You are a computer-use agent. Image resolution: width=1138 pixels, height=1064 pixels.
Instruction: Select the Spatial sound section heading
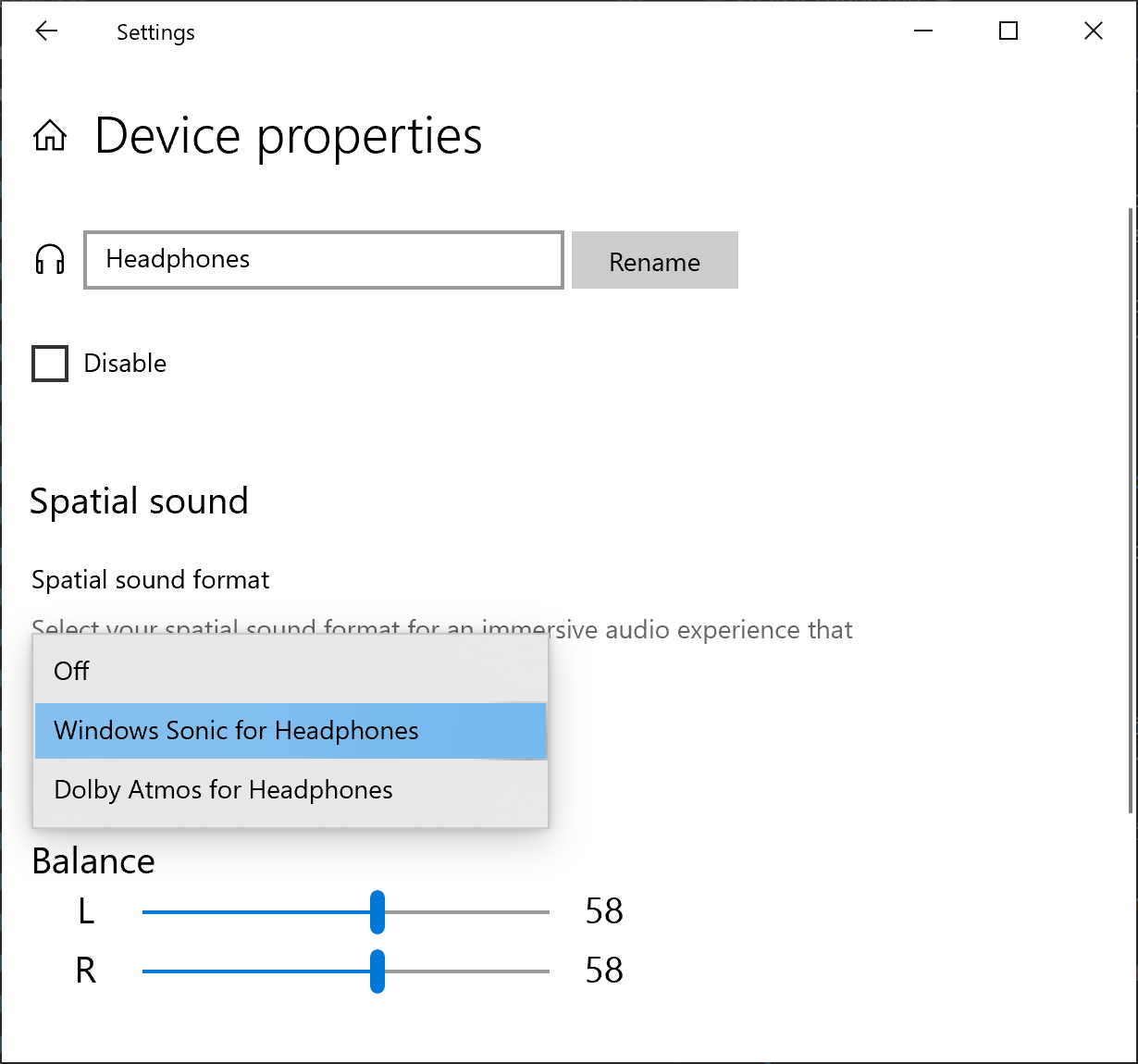[139, 501]
